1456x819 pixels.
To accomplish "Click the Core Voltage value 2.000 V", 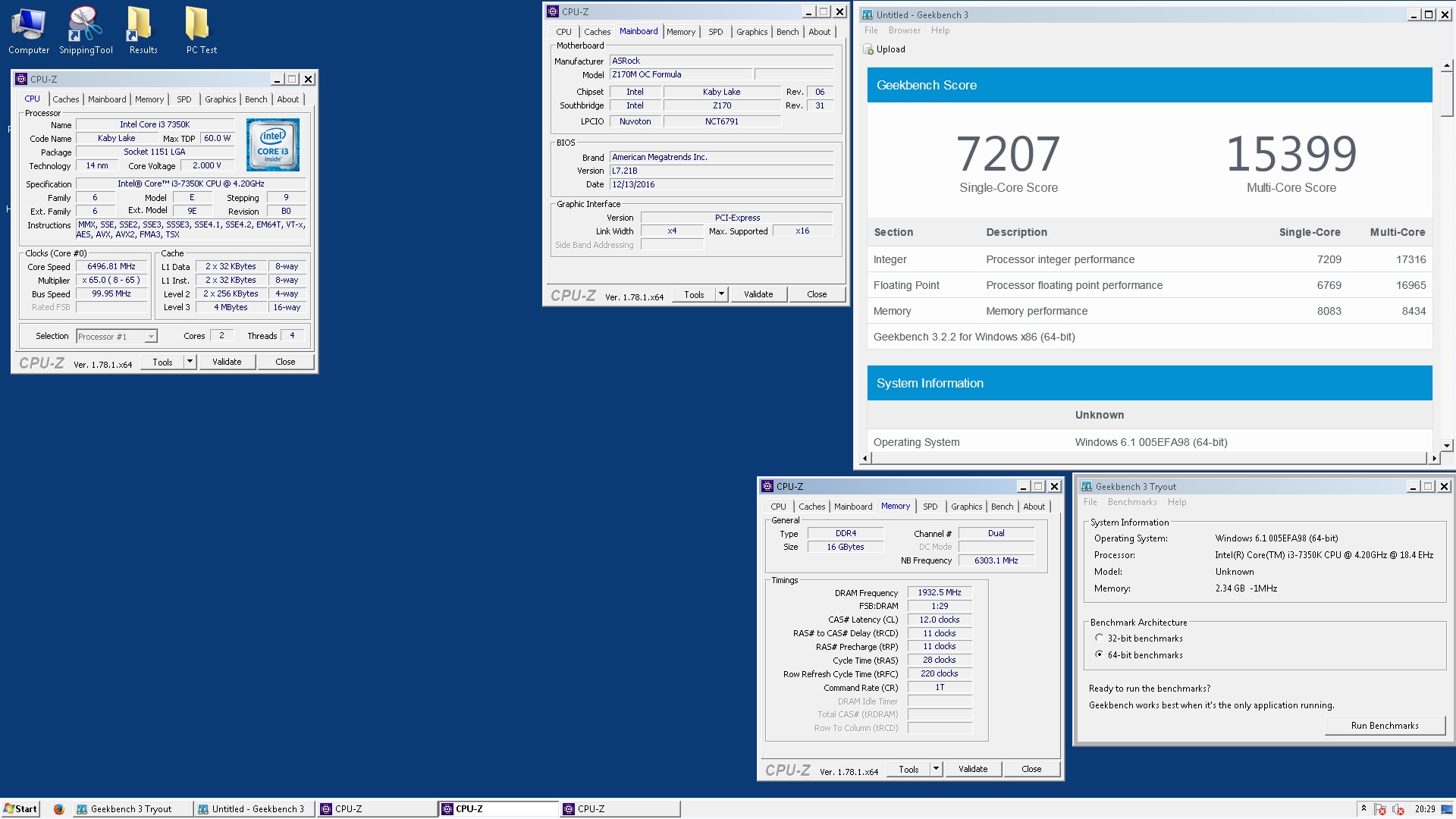I will [207, 165].
